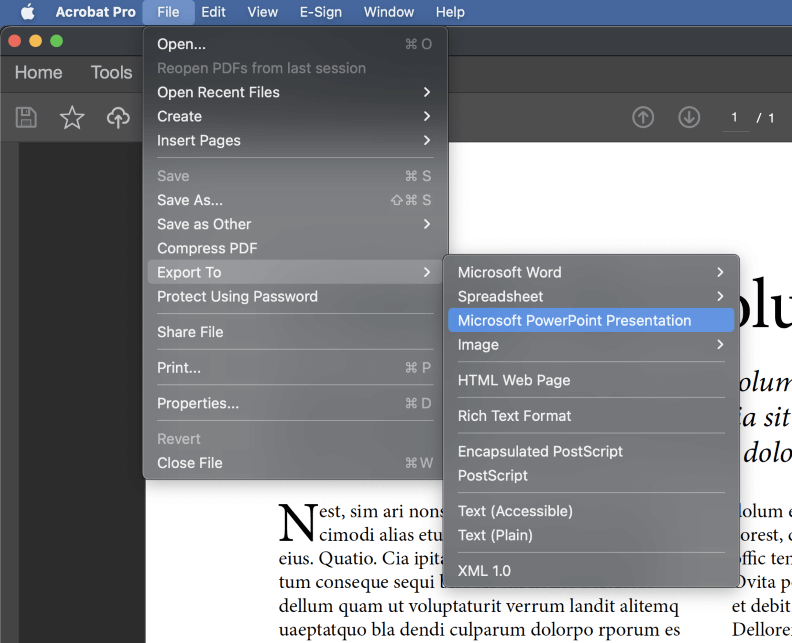
Task: Export as HTML Web Page
Action: click(590, 380)
